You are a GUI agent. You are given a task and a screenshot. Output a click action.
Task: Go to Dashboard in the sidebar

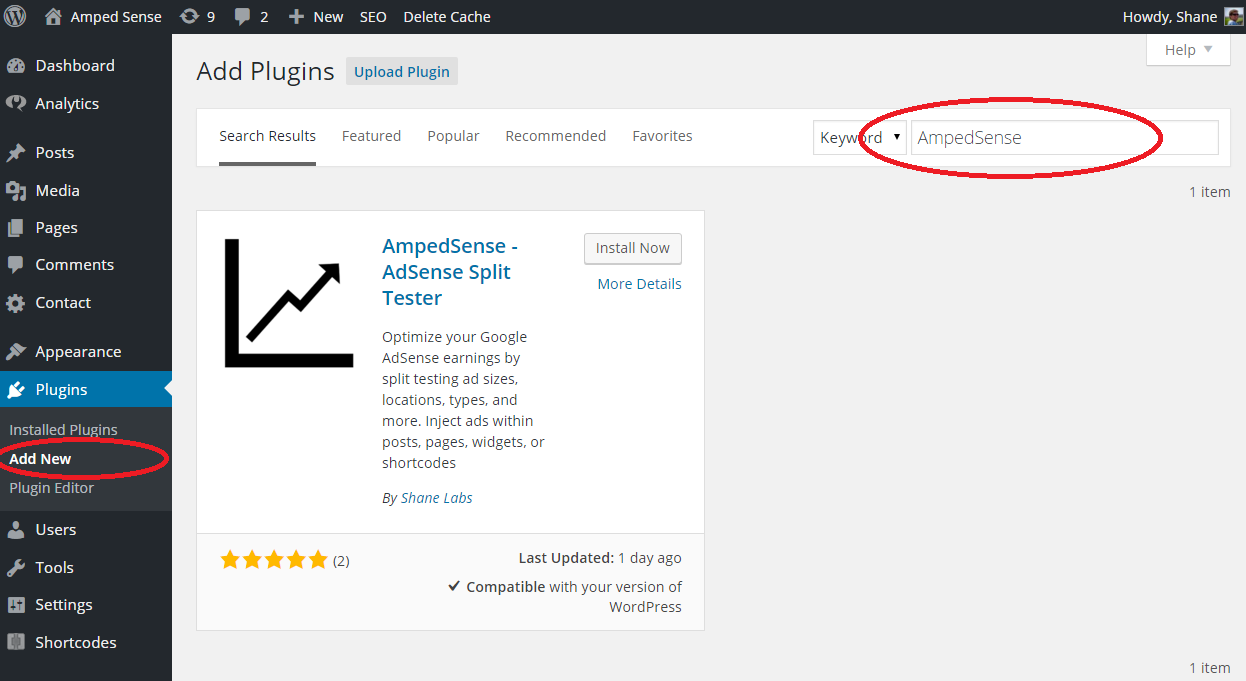coord(75,66)
